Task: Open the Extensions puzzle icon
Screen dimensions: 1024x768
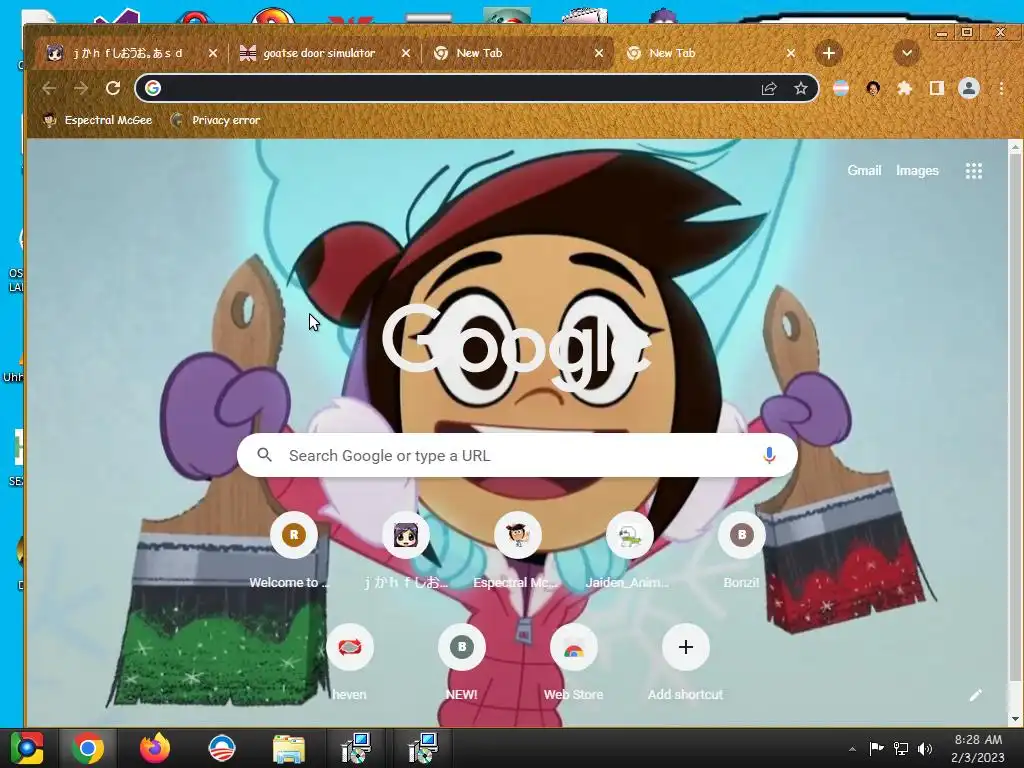Action: click(904, 88)
